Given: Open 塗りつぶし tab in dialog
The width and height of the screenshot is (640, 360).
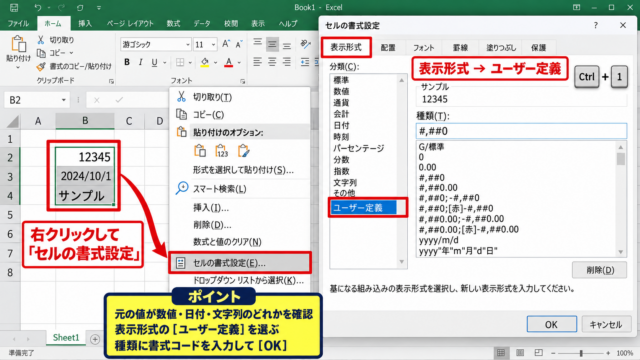Looking at the screenshot, I should pyautogui.click(x=501, y=48).
